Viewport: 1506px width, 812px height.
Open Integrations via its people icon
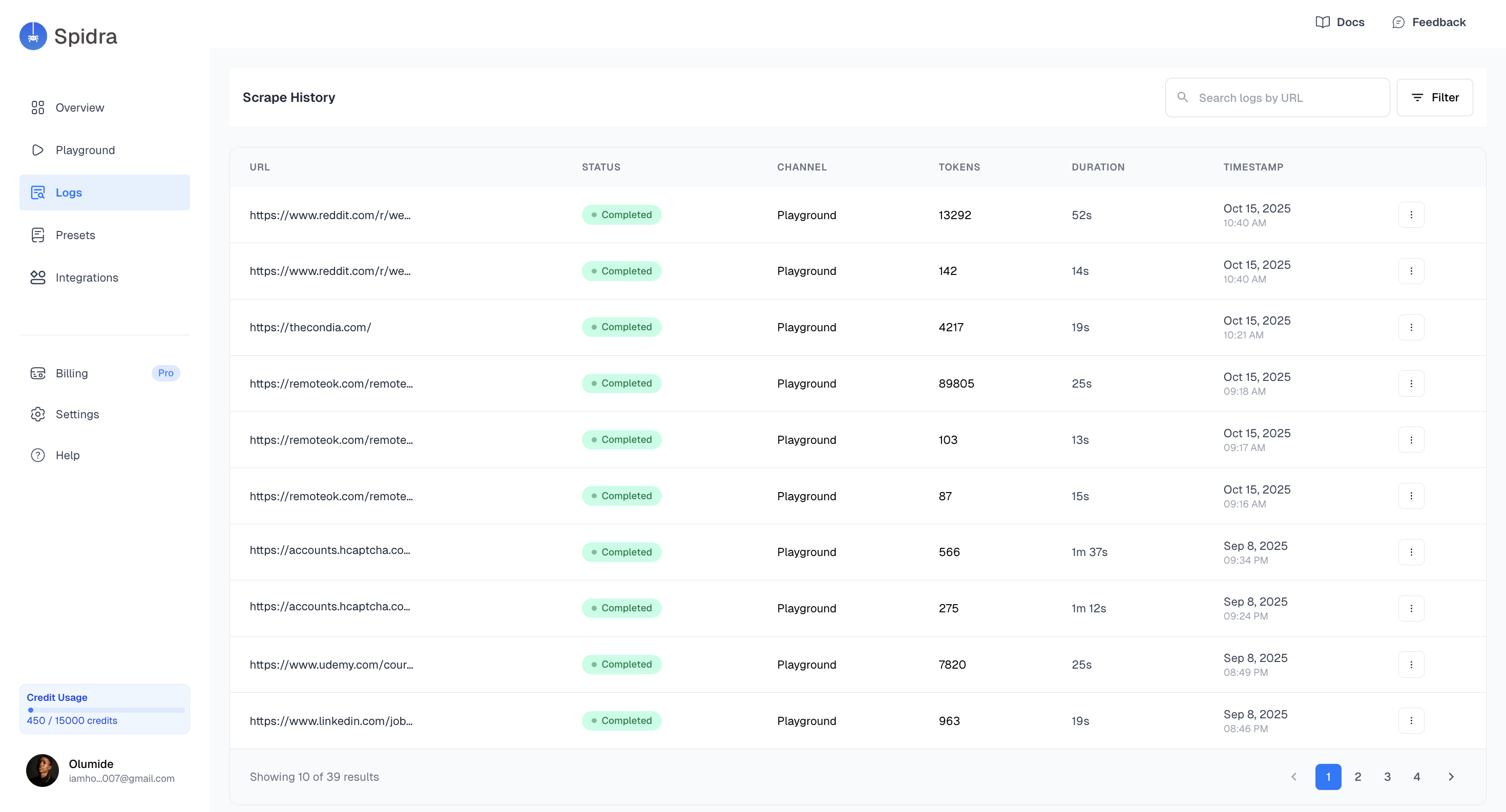click(x=37, y=277)
